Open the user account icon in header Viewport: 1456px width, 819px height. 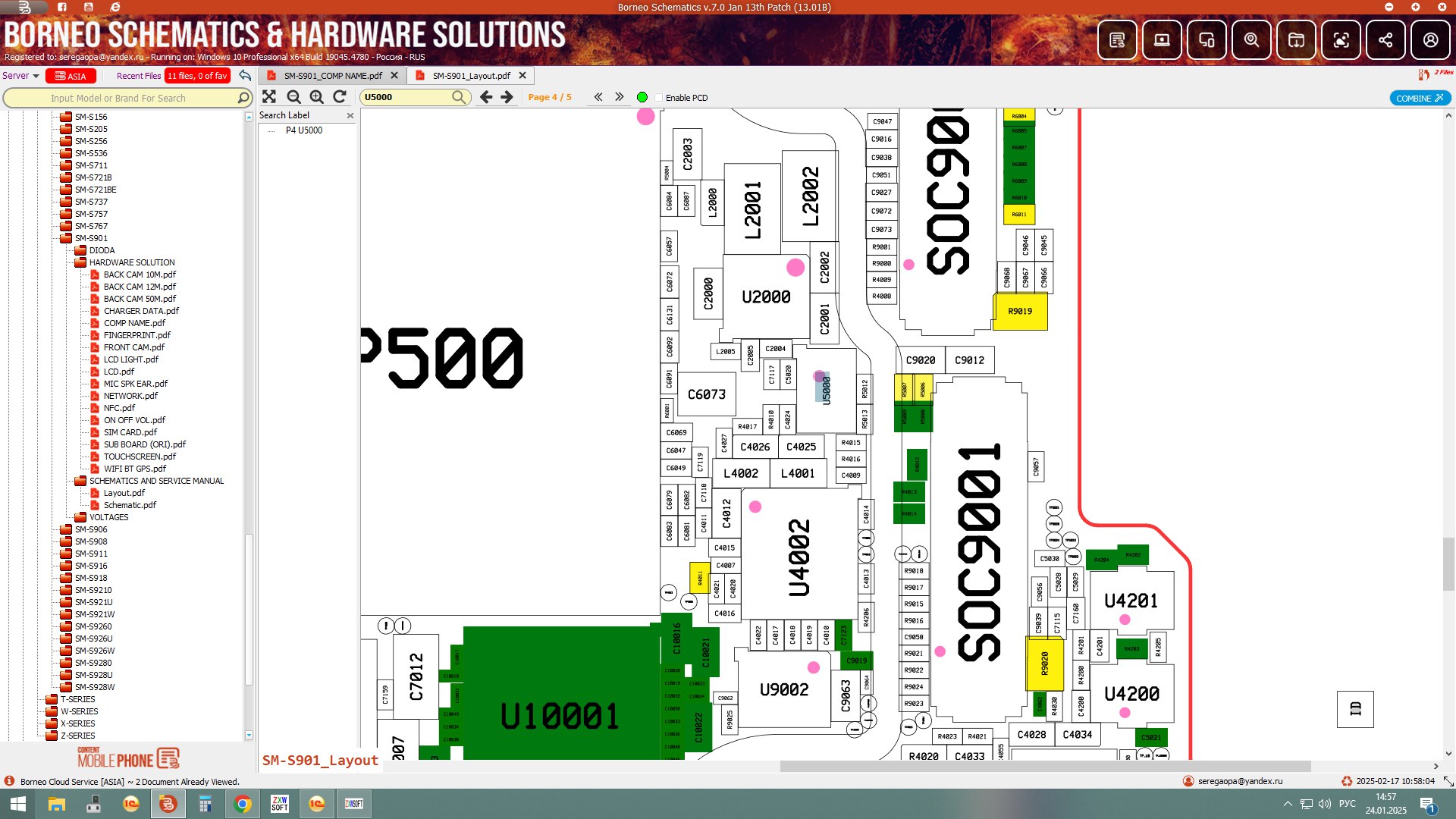1430,40
